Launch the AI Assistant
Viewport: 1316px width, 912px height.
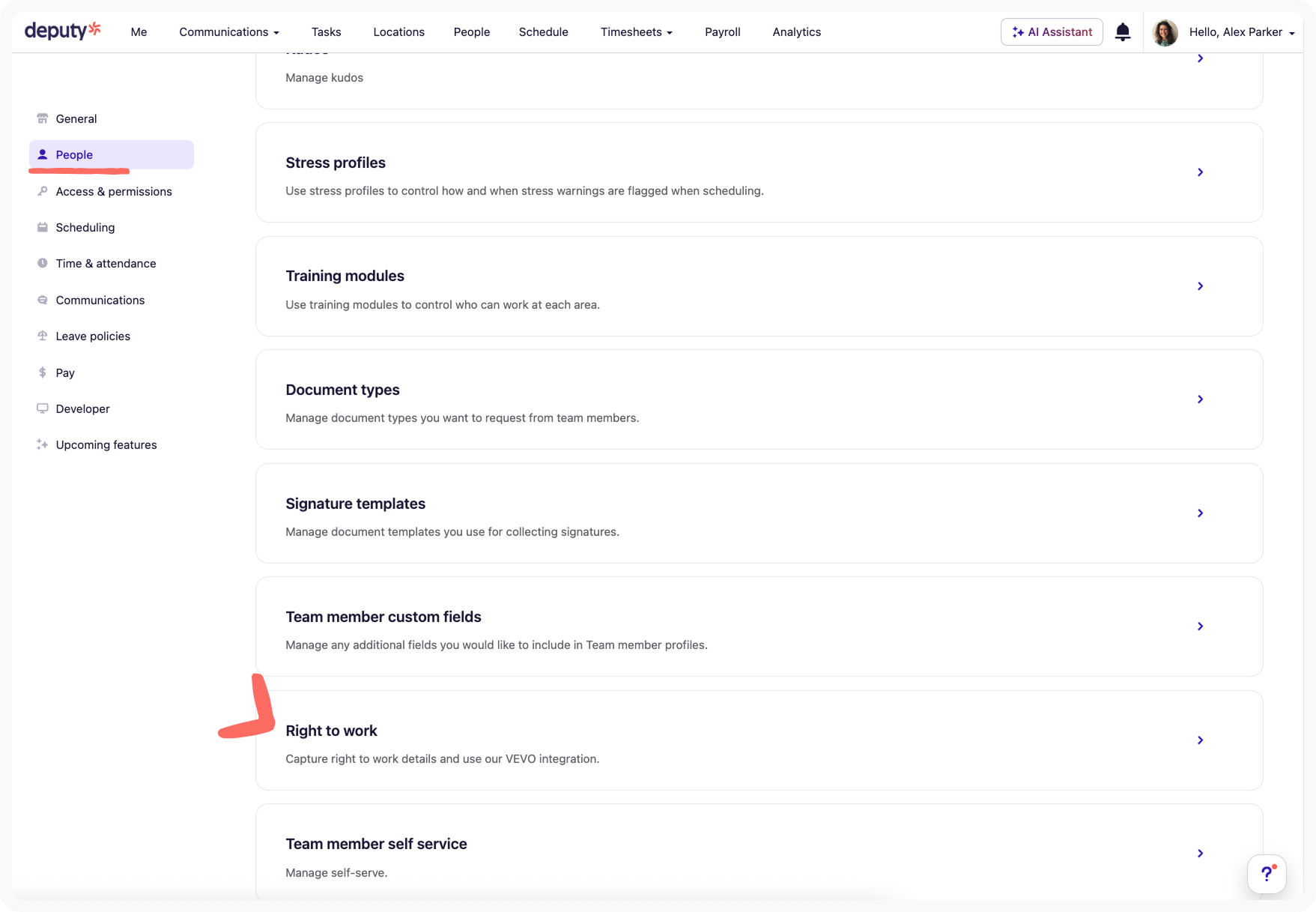click(x=1052, y=31)
